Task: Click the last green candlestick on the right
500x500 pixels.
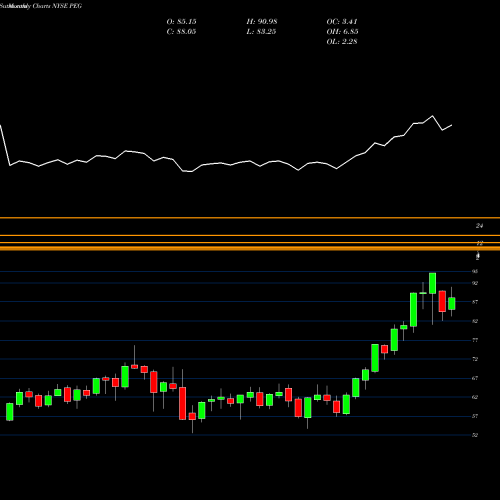Action: click(x=452, y=304)
